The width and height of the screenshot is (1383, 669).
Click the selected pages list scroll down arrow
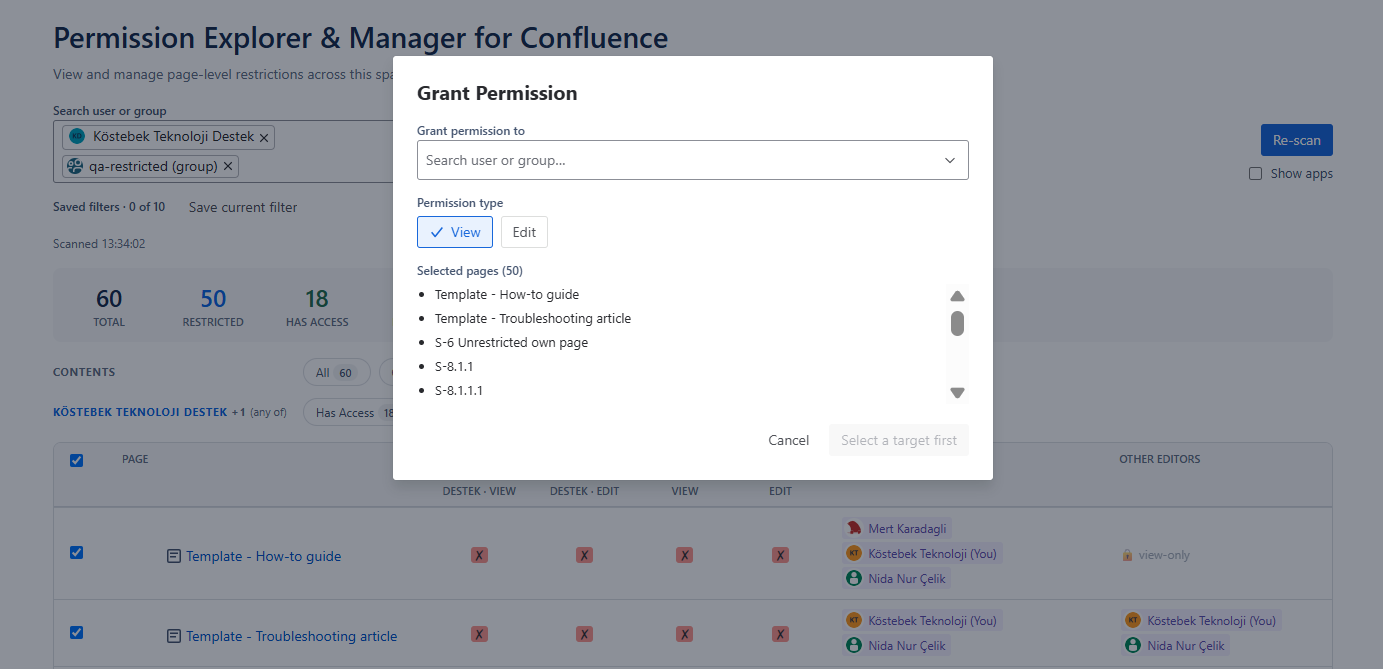[x=957, y=393]
